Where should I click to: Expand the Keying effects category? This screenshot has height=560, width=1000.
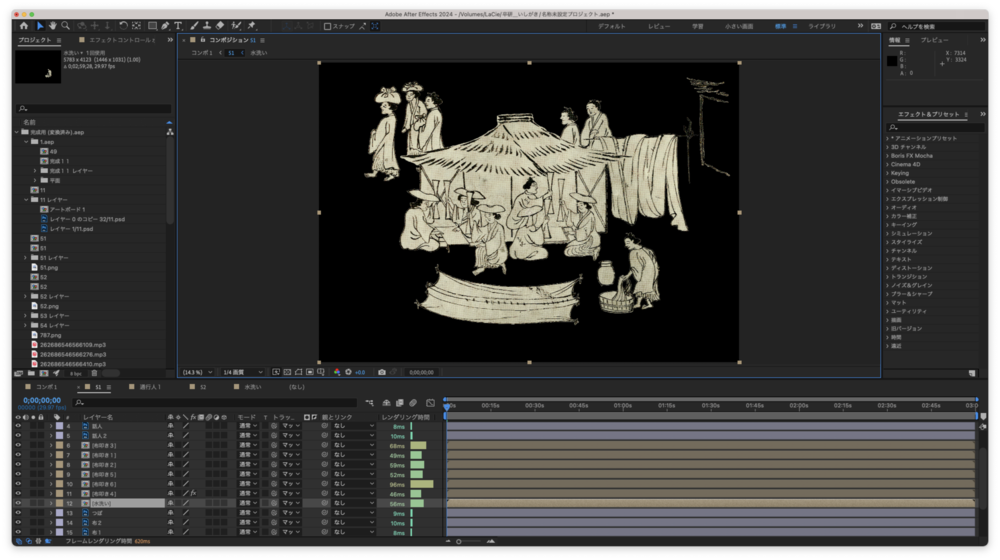point(901,172)
